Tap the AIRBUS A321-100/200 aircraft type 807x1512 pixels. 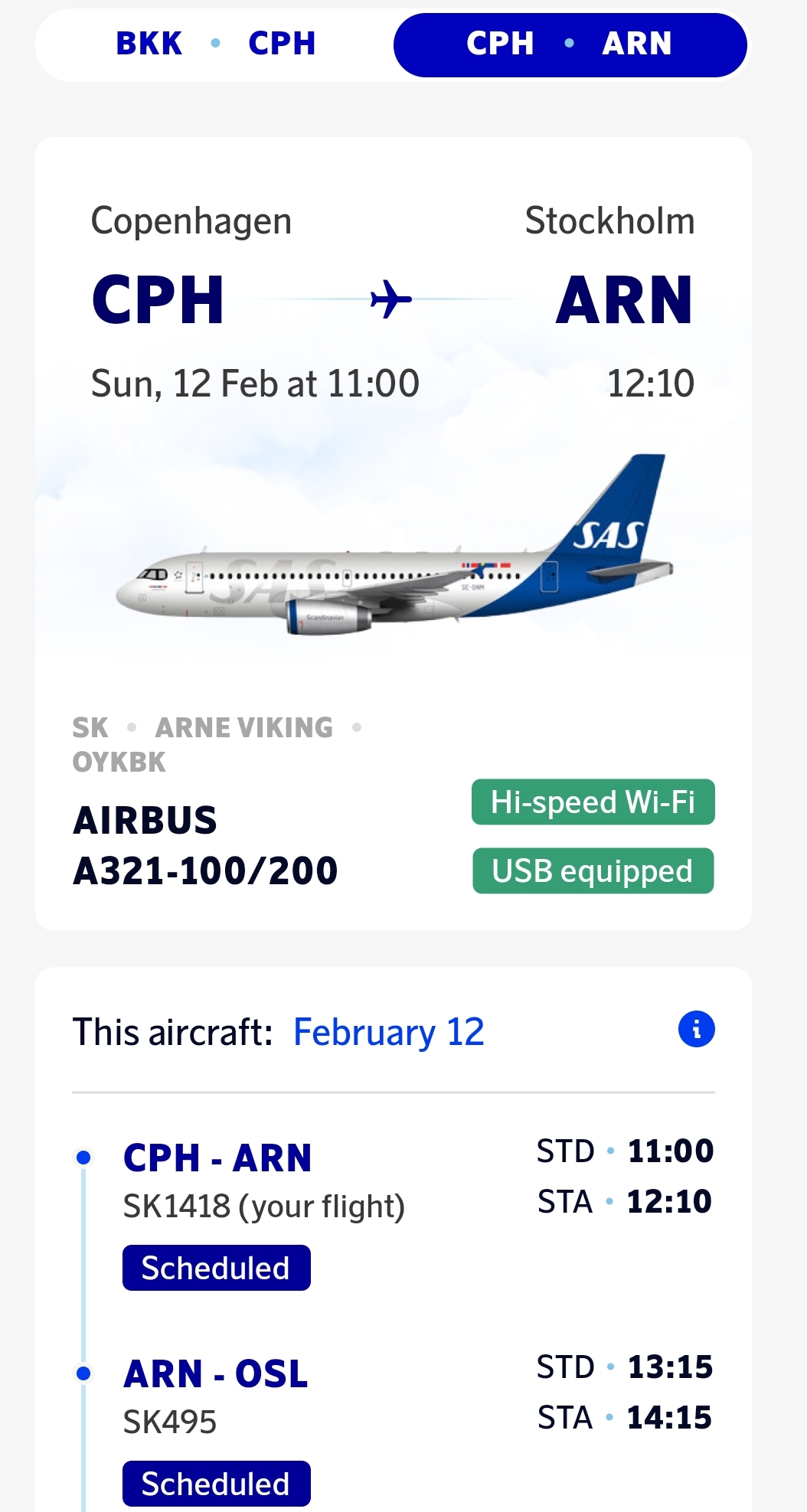pos(204,845)
